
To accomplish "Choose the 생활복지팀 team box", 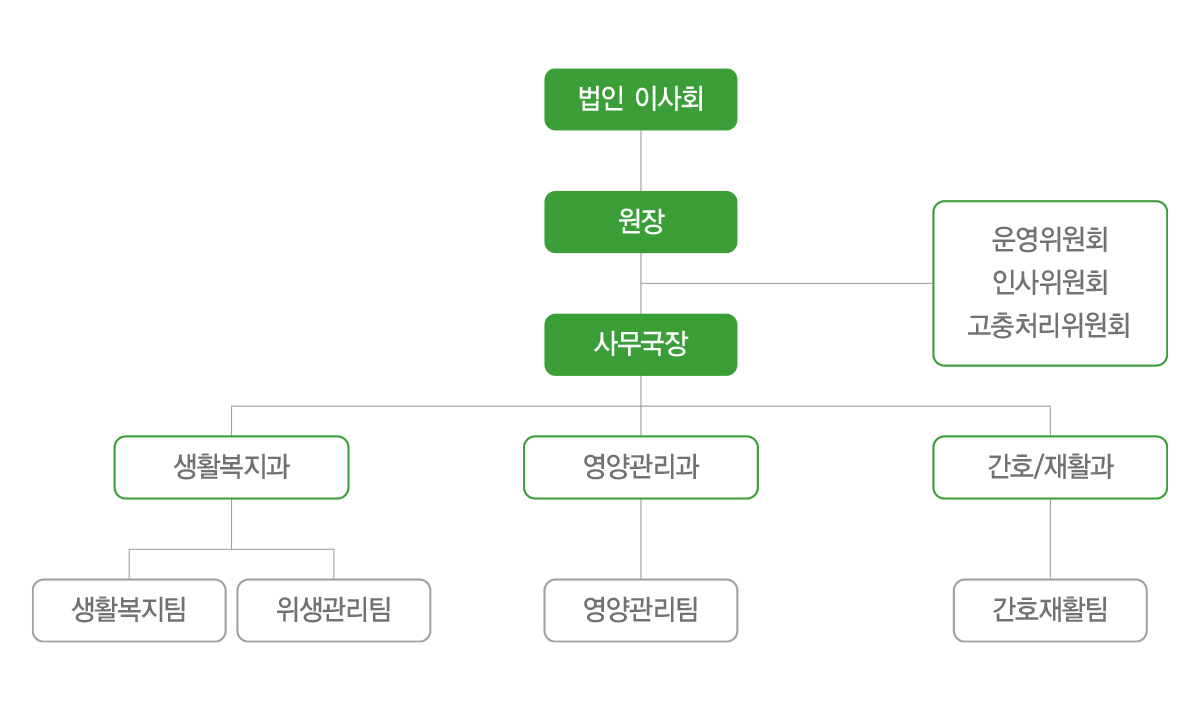I will coord(129,610).
